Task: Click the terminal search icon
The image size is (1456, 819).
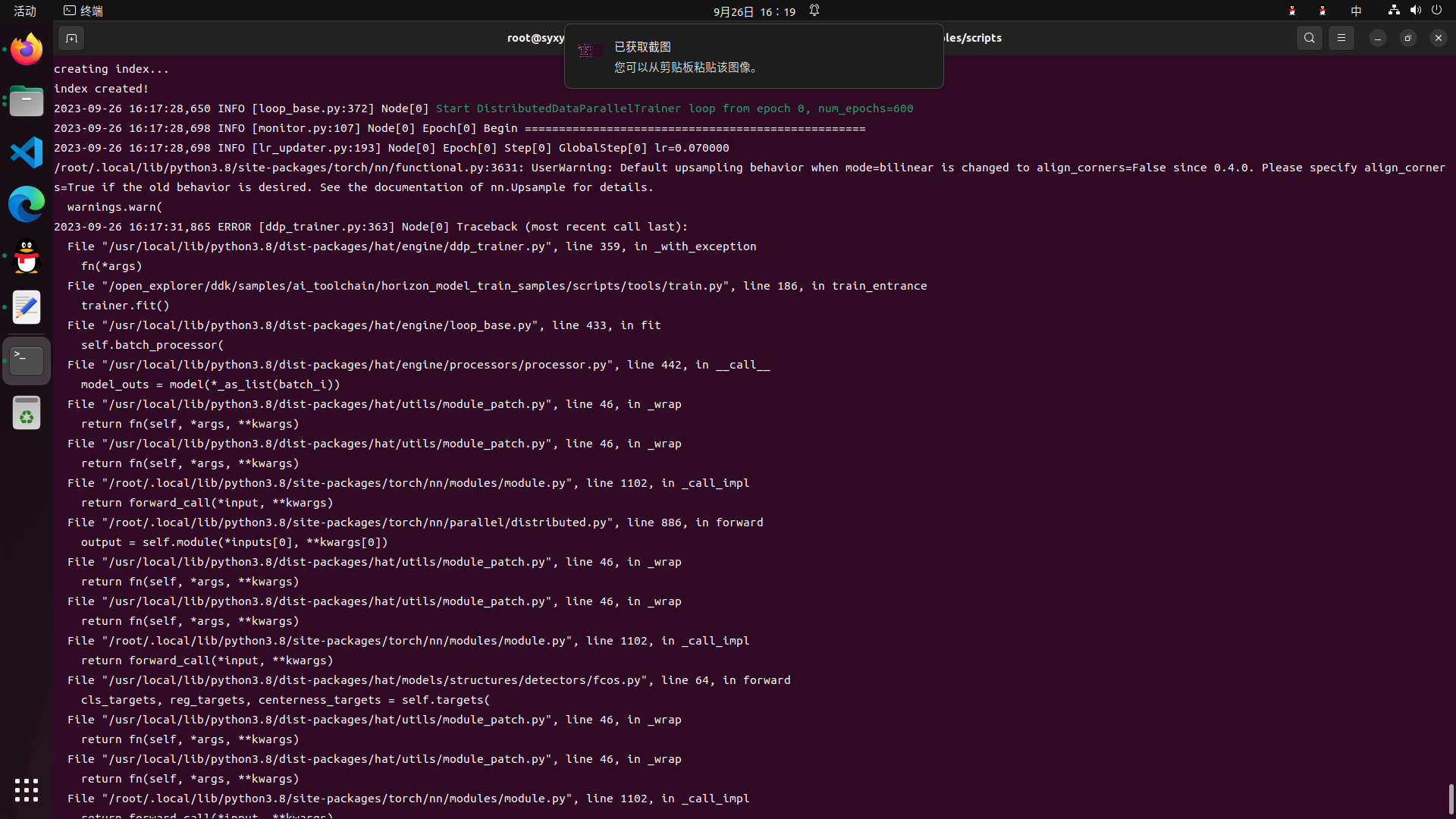Action: coord(1309,38)
